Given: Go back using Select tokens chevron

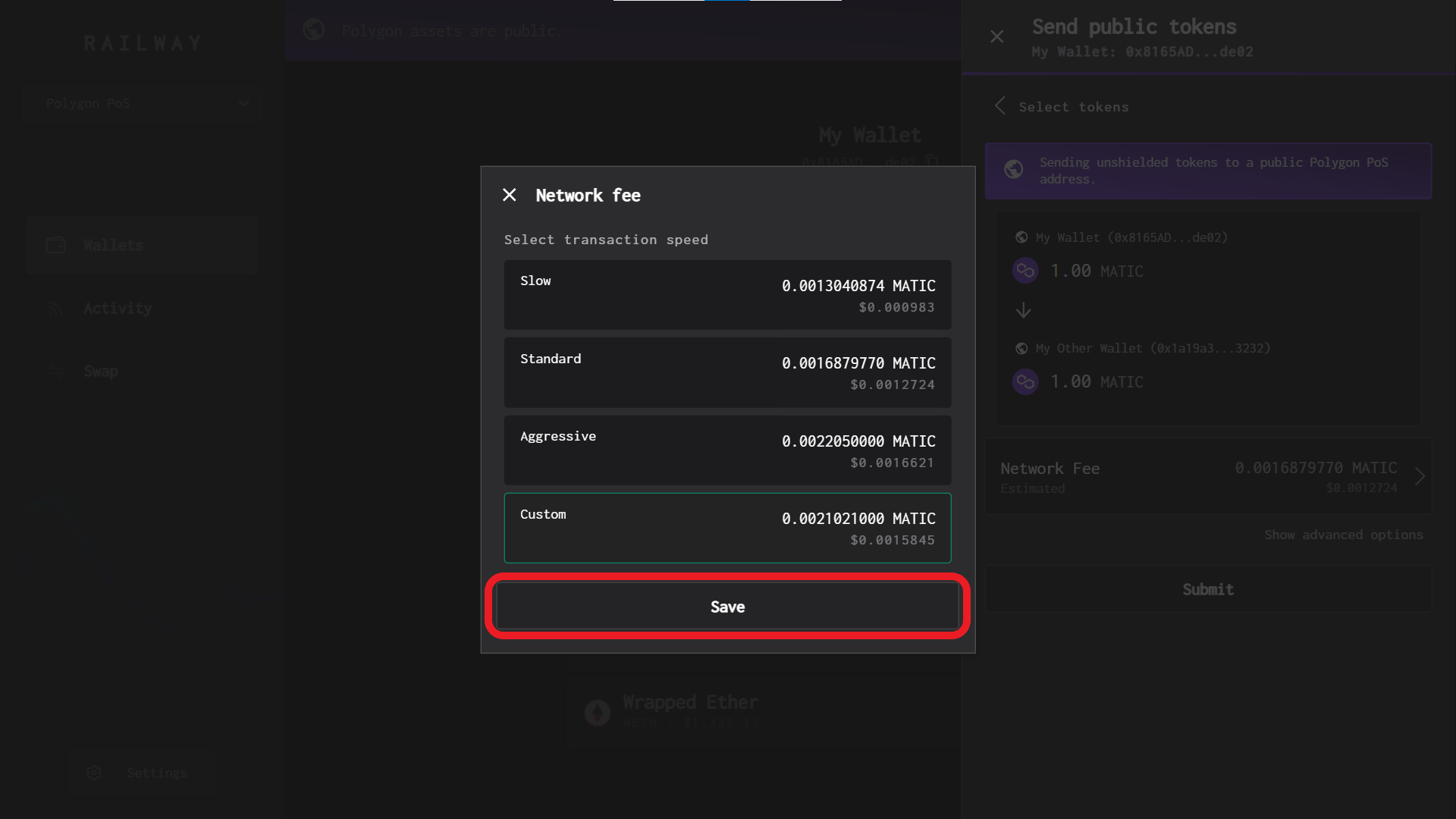Looking at the screenshot, I should [1001, 106].
